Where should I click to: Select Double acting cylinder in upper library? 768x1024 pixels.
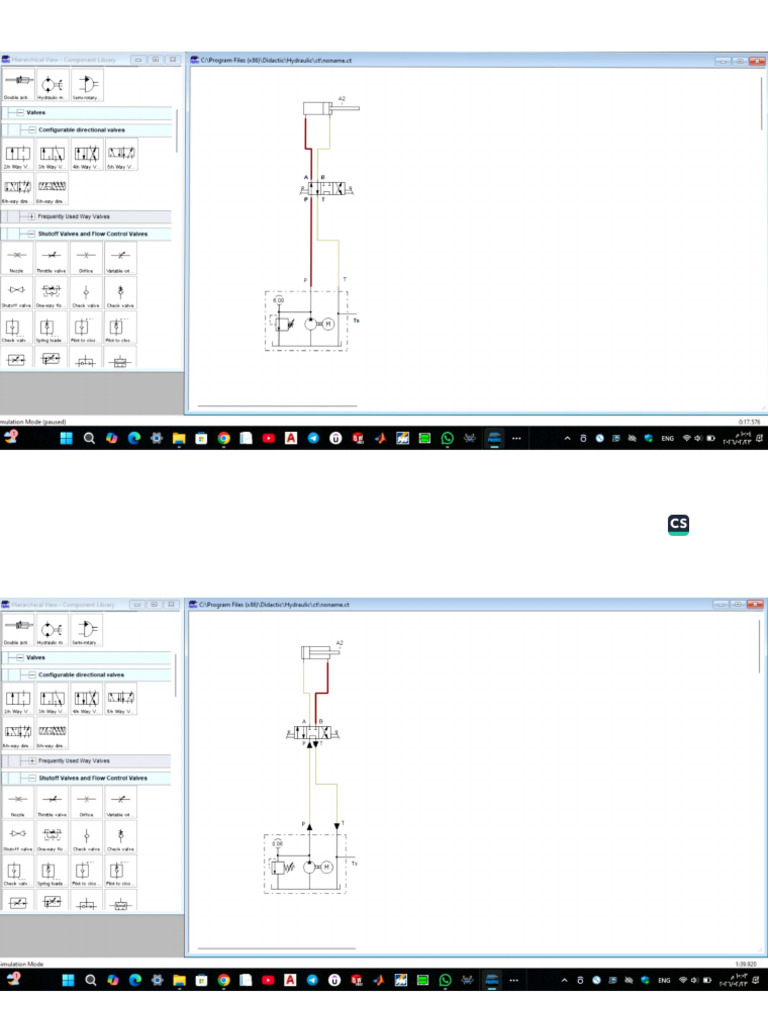click(x=17, y=85)
